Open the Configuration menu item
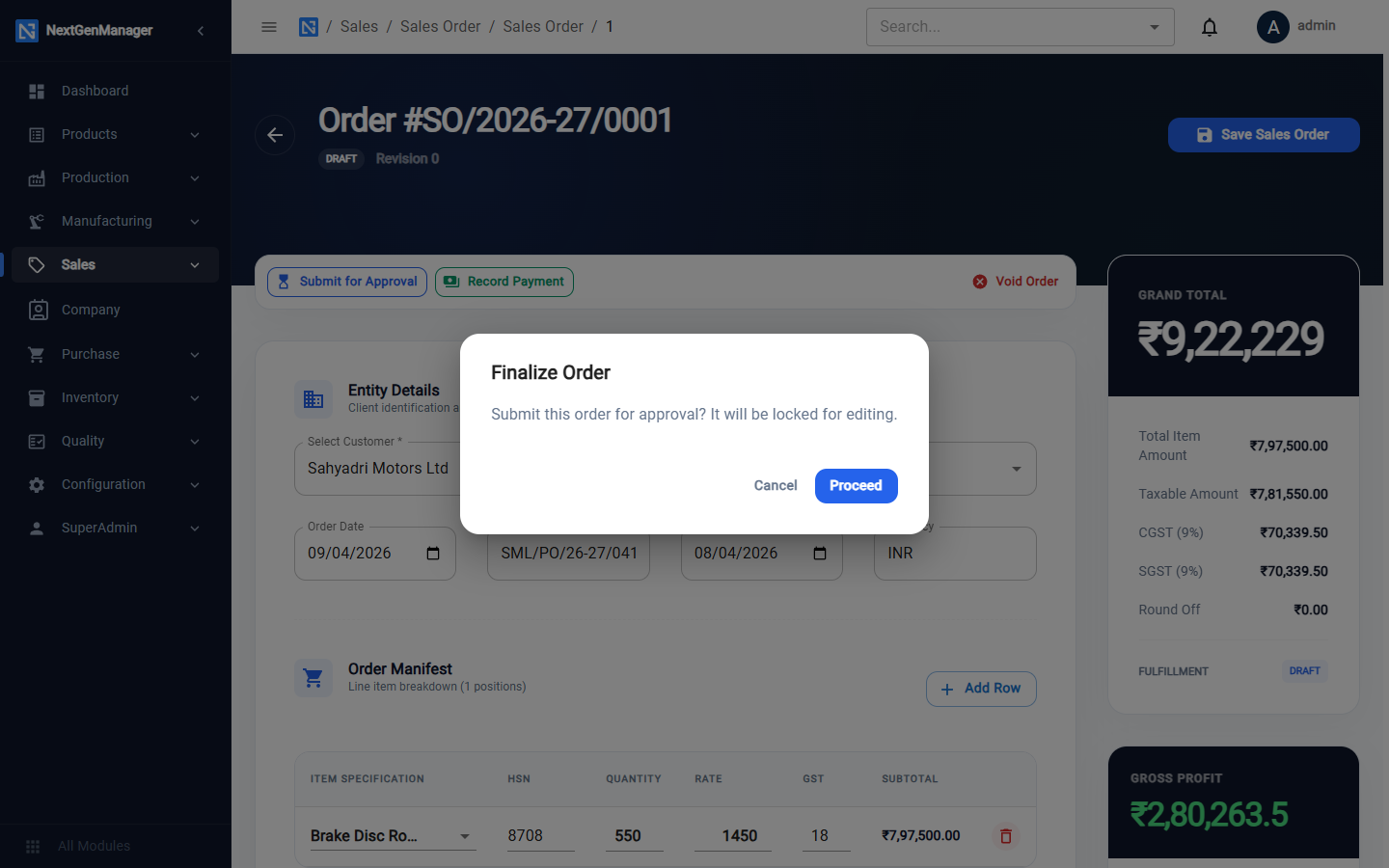 point(116,485)
